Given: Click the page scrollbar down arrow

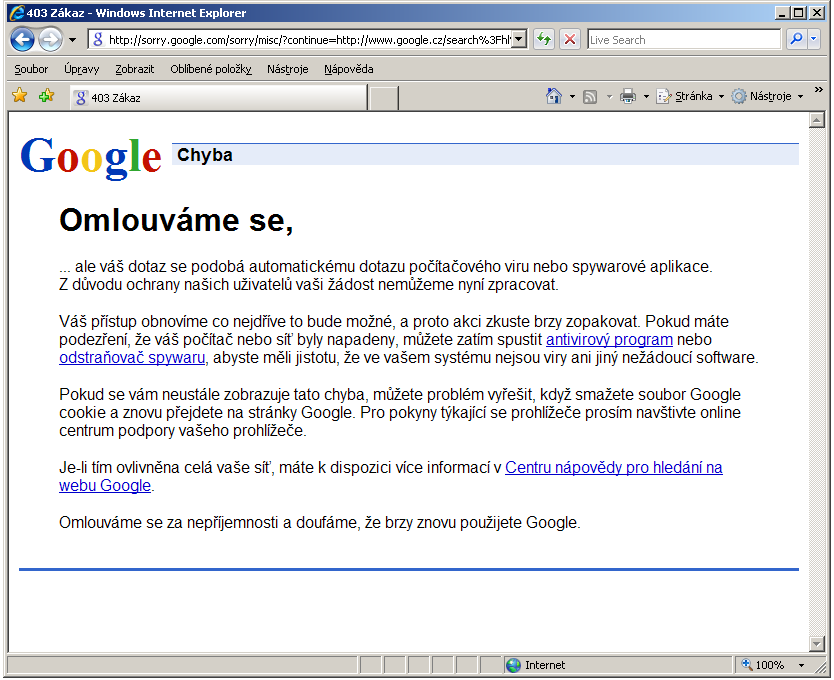Looking at the screenshot, I should tap(816, 644).
